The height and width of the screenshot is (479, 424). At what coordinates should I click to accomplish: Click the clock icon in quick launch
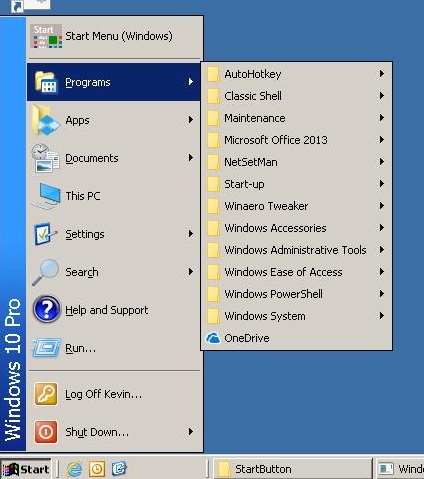(97, 469)
